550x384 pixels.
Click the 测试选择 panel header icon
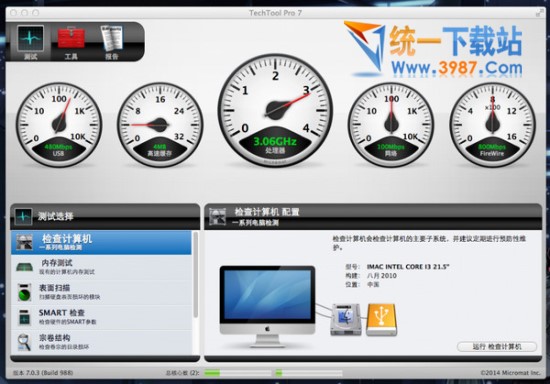coord(24,217)
